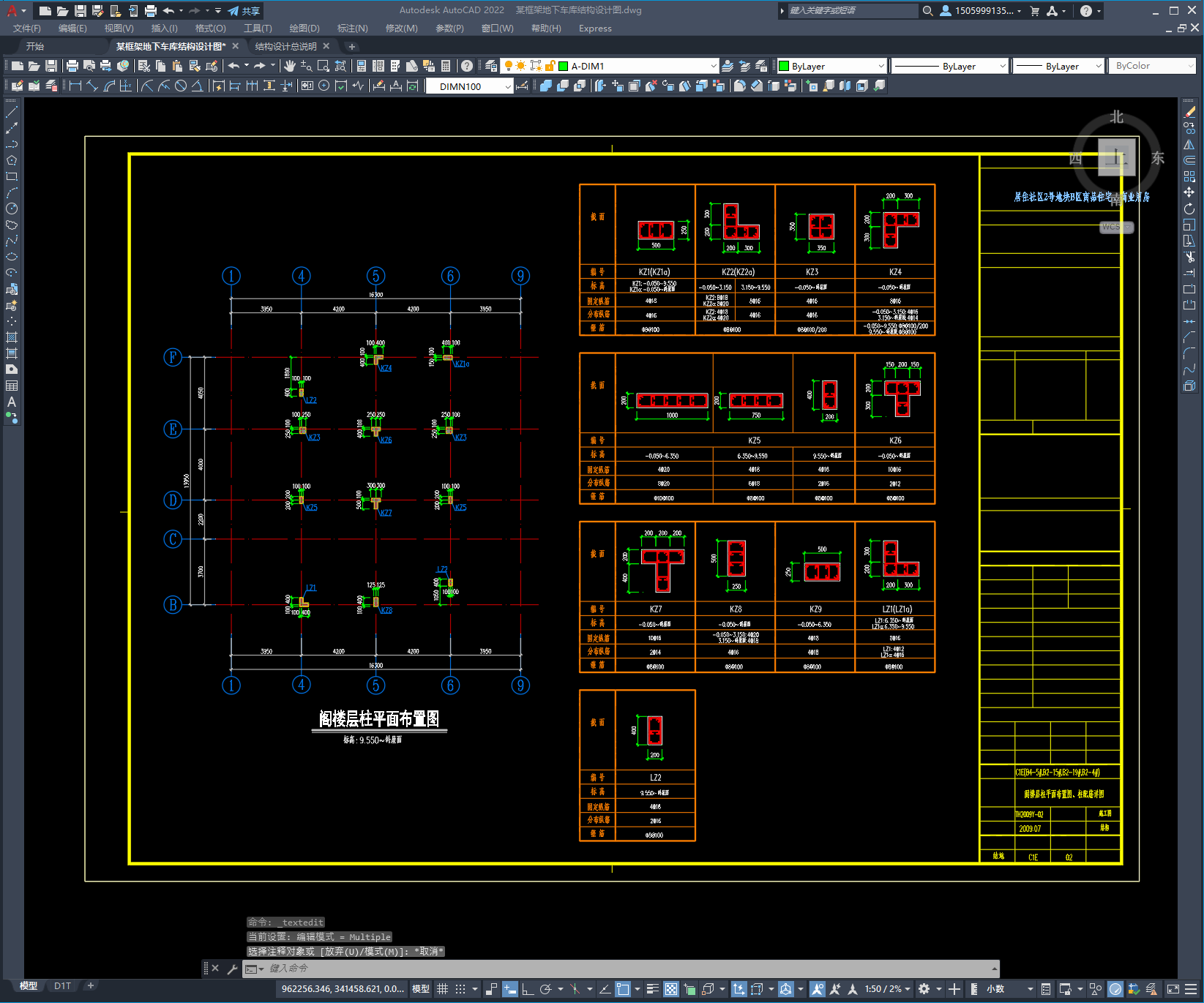Screen dimensions: 1204x1003
Task: Select the Erase tool in modify toolbar
Action: click(x=1189, y=112)
